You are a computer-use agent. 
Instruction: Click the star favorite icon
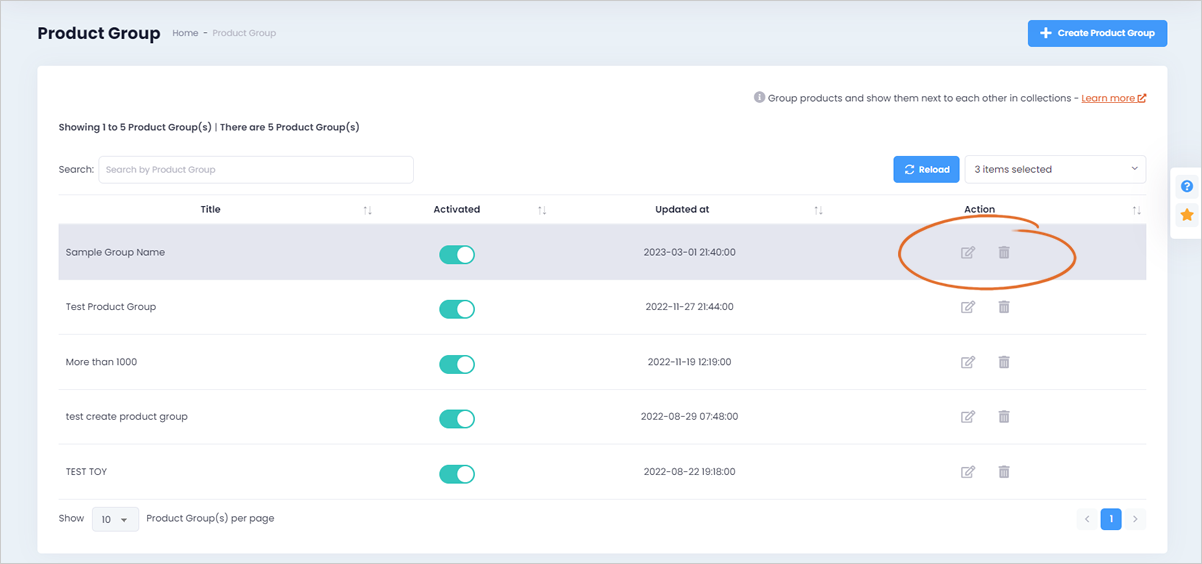[1186, 215]
